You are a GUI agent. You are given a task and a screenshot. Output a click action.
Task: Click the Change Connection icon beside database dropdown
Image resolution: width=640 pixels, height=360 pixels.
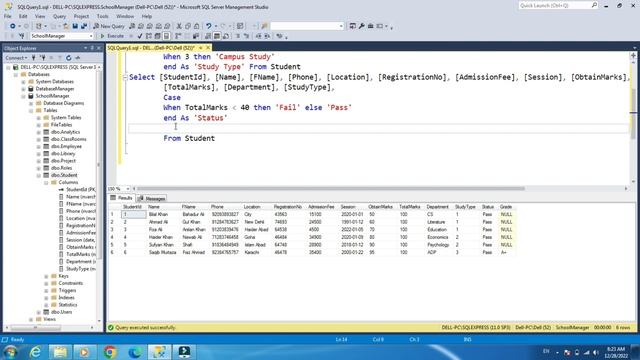[x=21, y=36]
